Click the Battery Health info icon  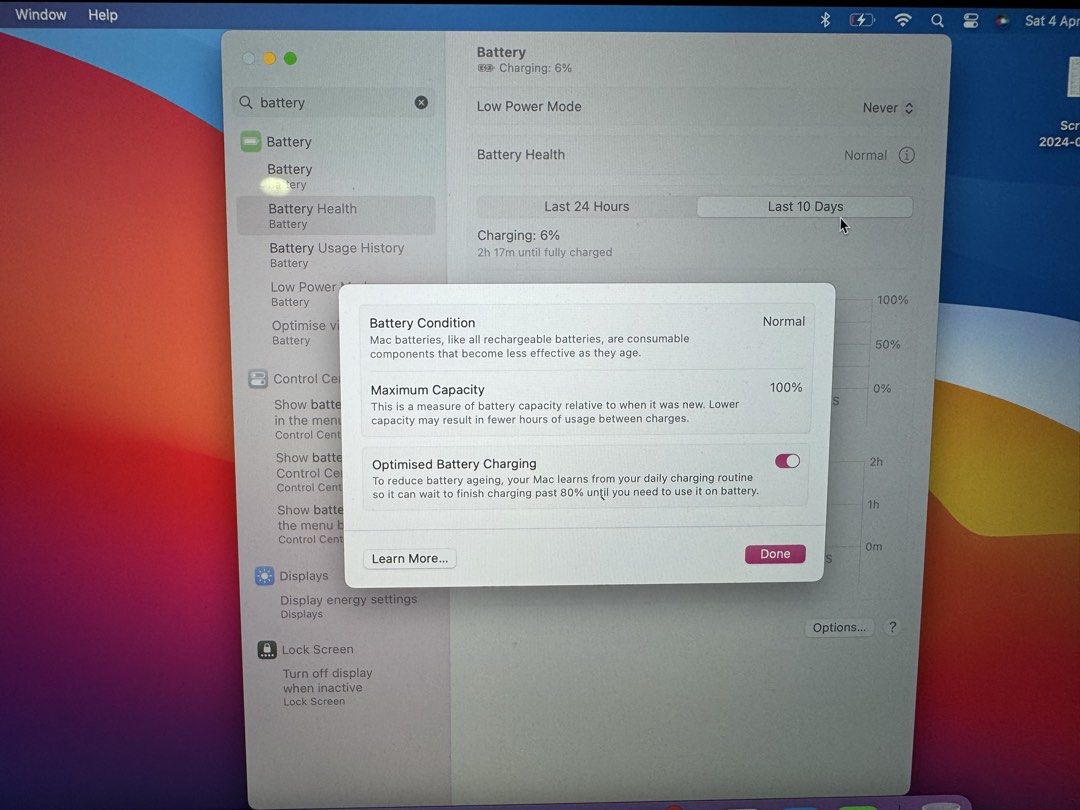click(x=906, y=155)
